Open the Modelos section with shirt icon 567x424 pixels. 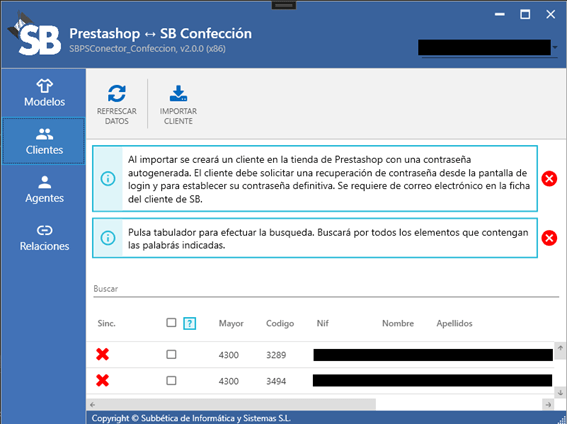[x=44, y=93]
